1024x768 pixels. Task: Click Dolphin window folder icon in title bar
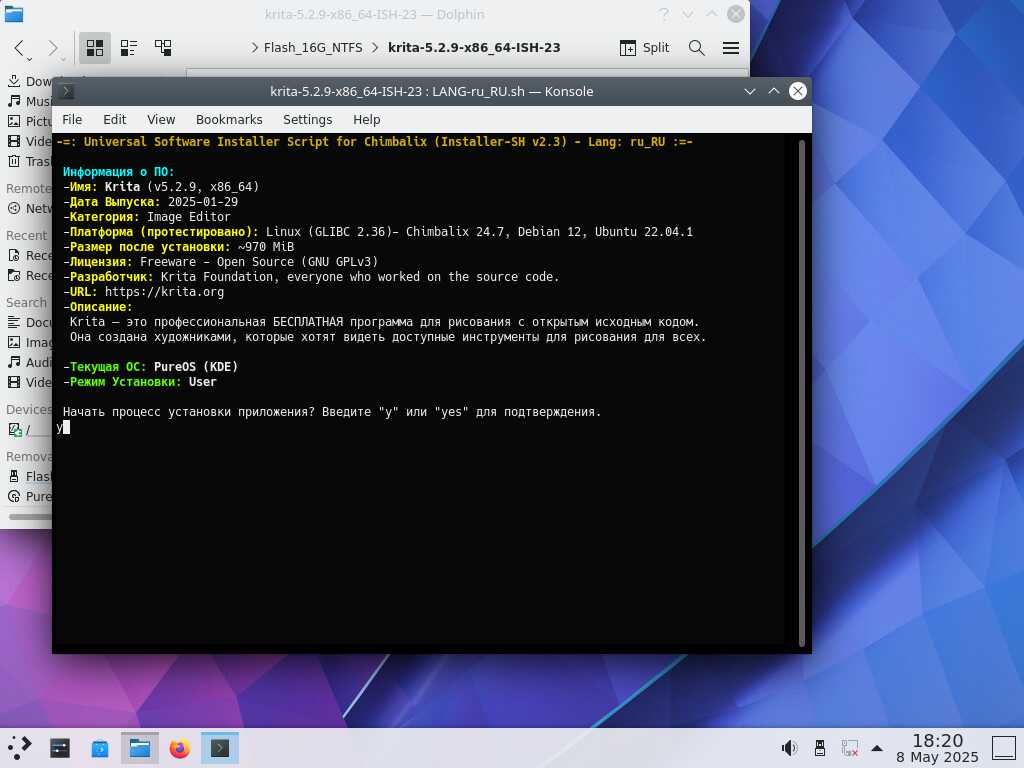click(14, 14)
